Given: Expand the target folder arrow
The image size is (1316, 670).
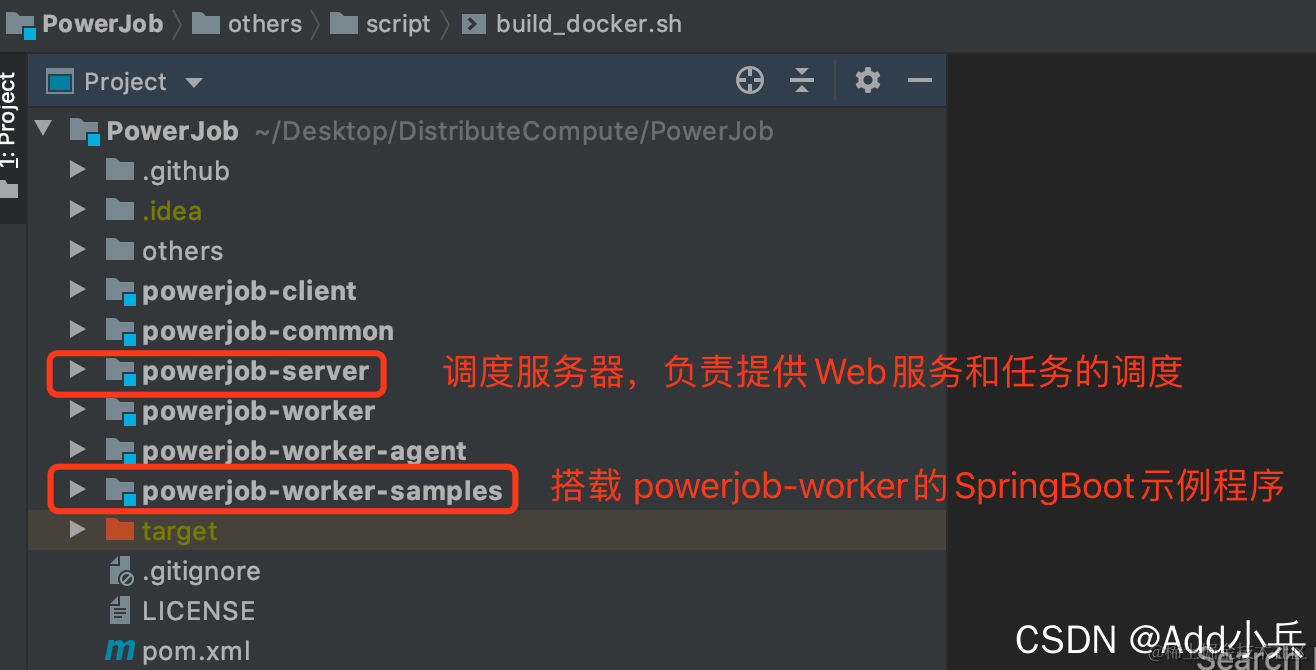Looking at the screenshot, I should coord(78,530).
